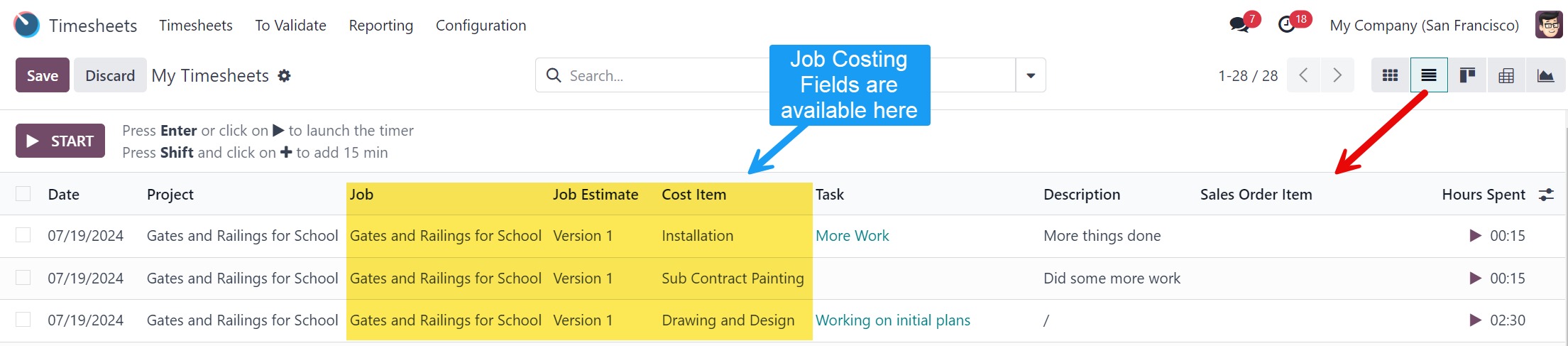Open the company switcher My Company
This screenshot has width=1568, height=346.
pos(1424,26)
